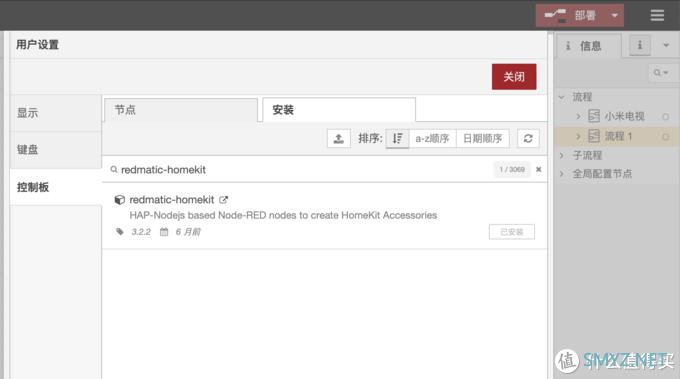Toggle the sort order icon
The width and height of the screenshot is (680, 379).
tap(397, 139)
